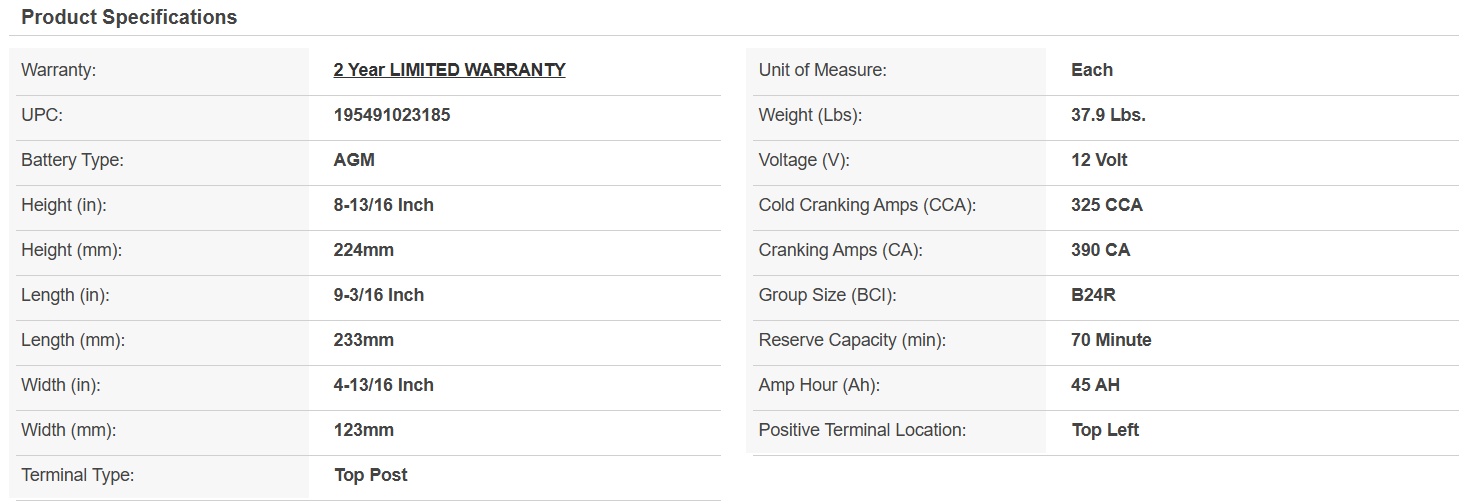Select the 123mm width value

tap(363, 430)
